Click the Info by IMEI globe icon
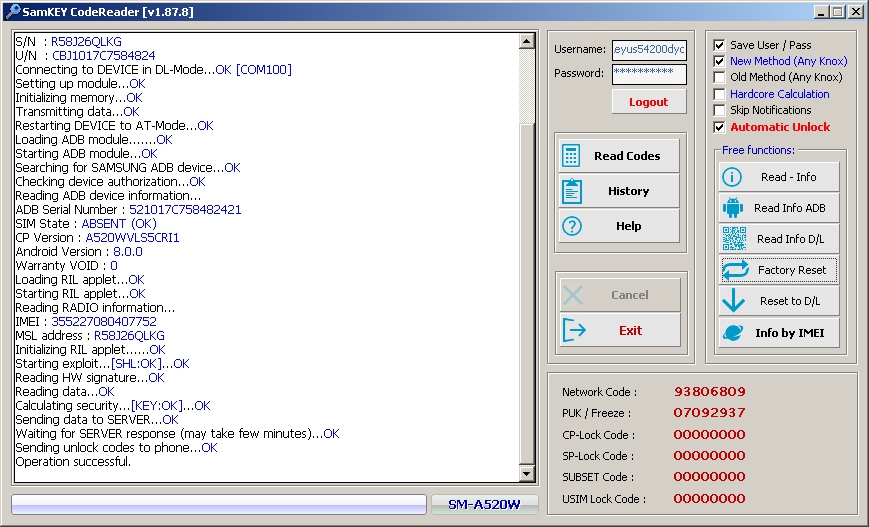 [733, 332]
